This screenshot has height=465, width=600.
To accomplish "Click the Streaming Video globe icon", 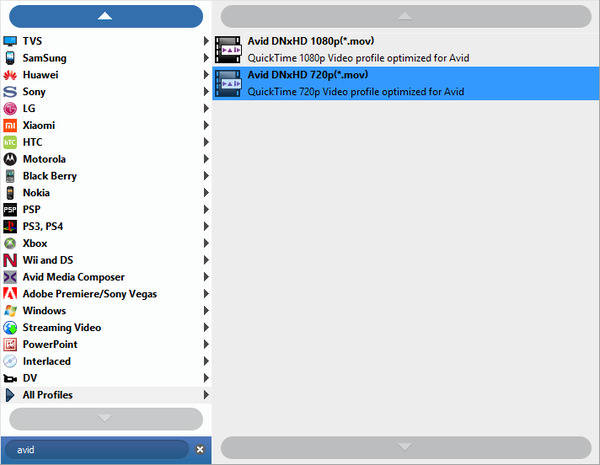I will tap(10, 327).
